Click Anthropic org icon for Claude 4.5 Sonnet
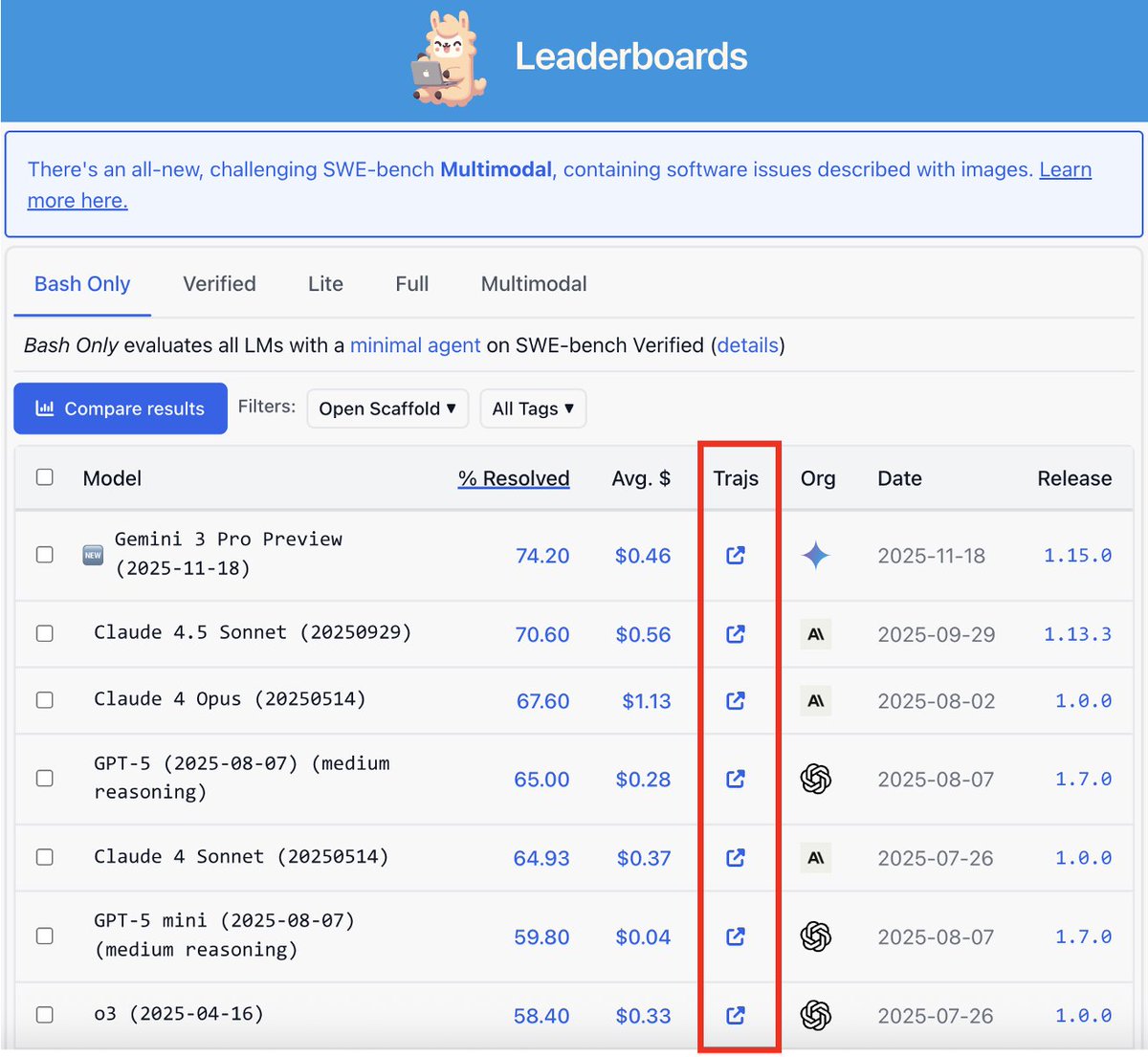Viewport: 1148px width, 1057px height. [816, 633]
